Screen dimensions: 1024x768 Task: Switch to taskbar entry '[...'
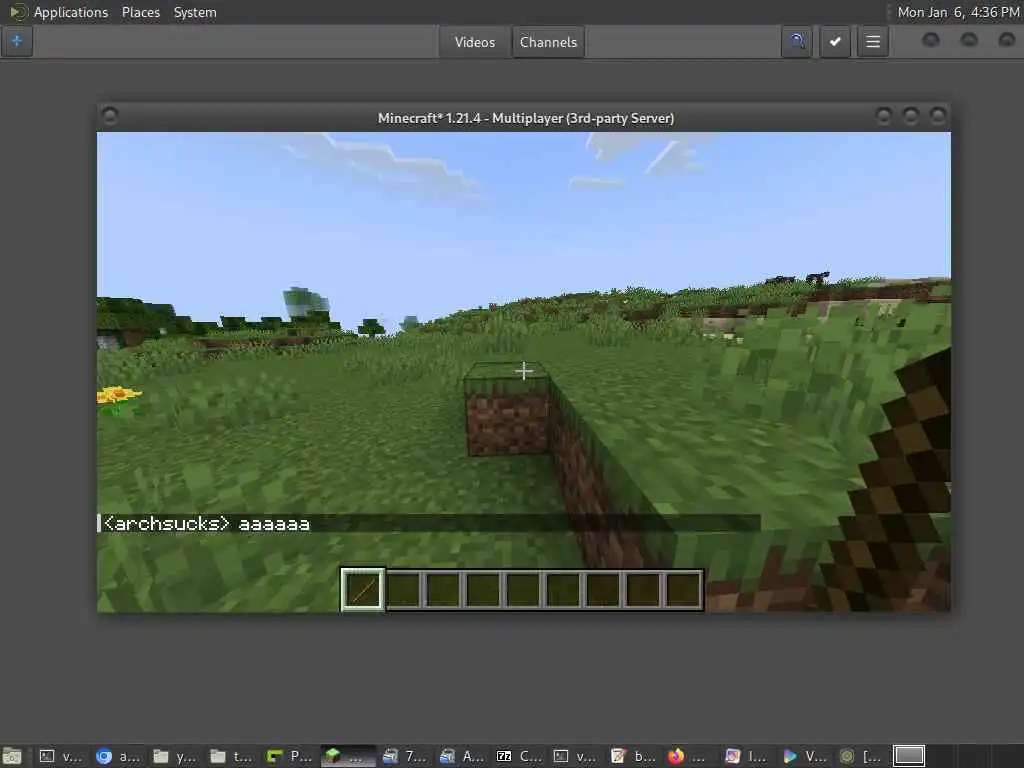(861, 756)
